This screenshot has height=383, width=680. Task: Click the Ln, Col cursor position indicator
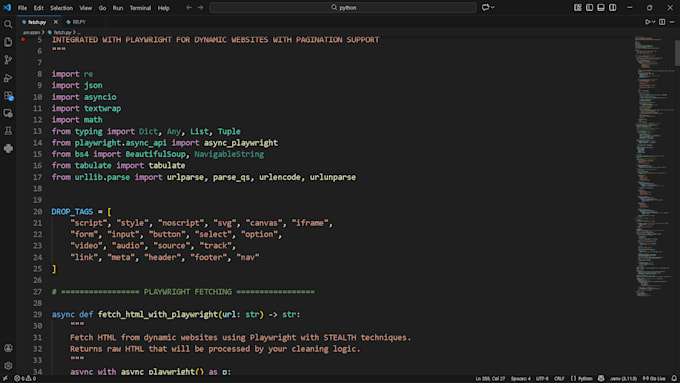point(490,379)
